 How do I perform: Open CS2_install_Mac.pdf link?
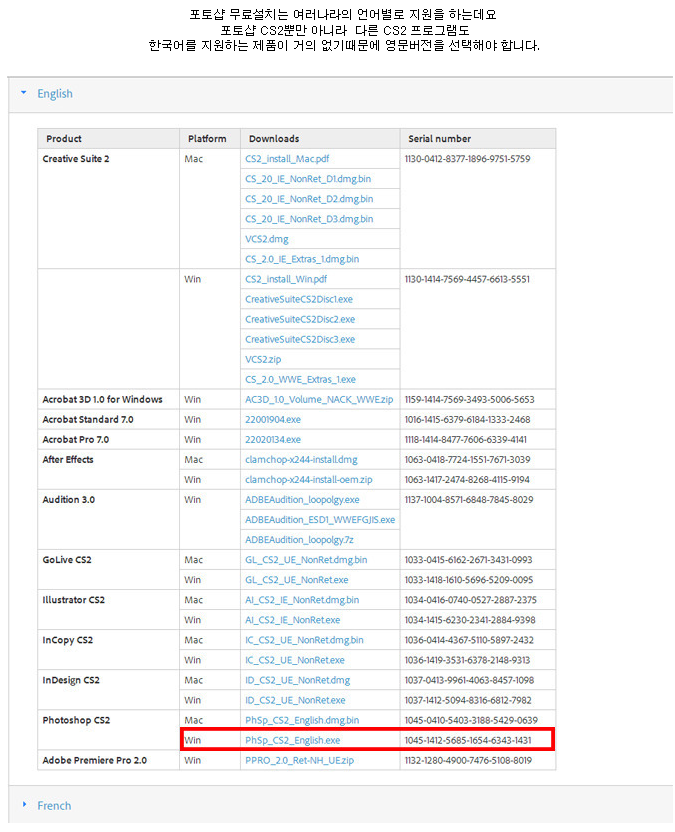pos(287,159)
